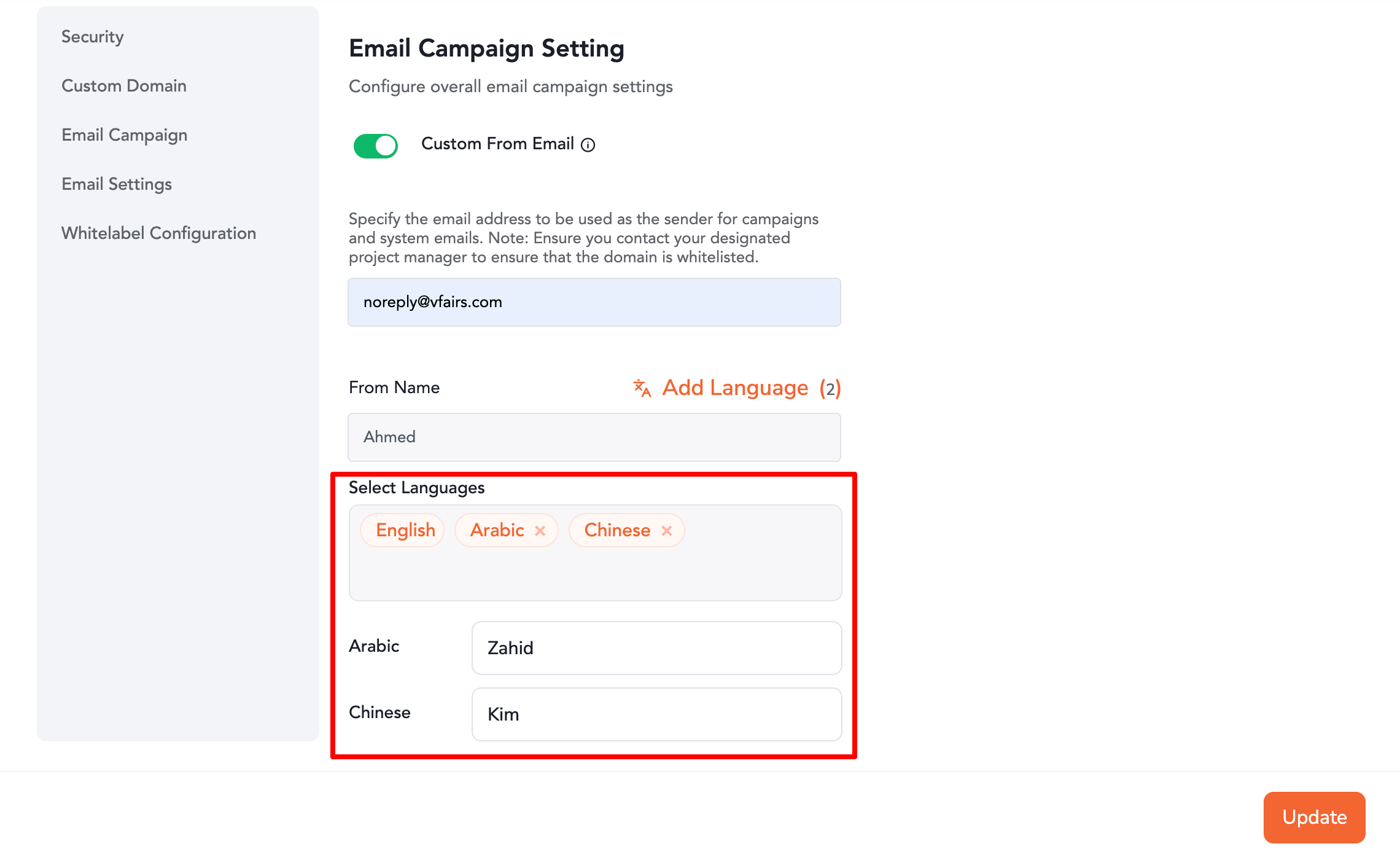The image size is (1400, 860).
Task: Go to Email Campaign section
Action: (x=124, y=135)
